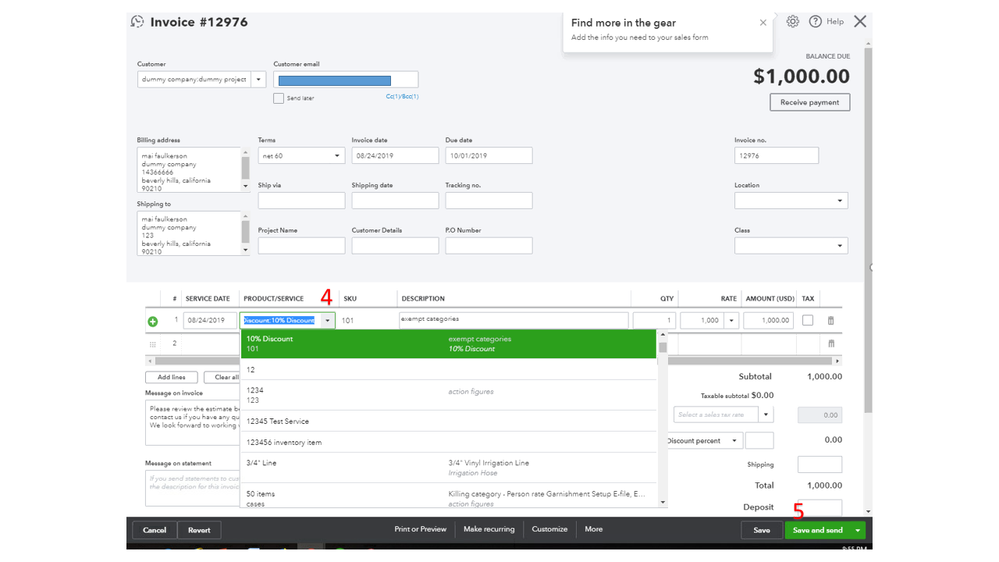Click the Receive payment button
999x562 pixels.
tap(810, 102)
